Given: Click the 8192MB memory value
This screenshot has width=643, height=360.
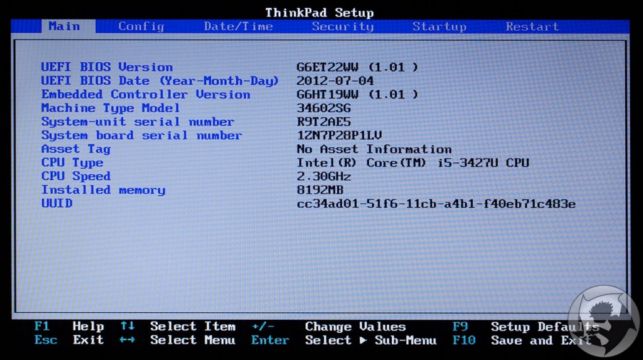Looking at the screenshot, I should point(320,190).
